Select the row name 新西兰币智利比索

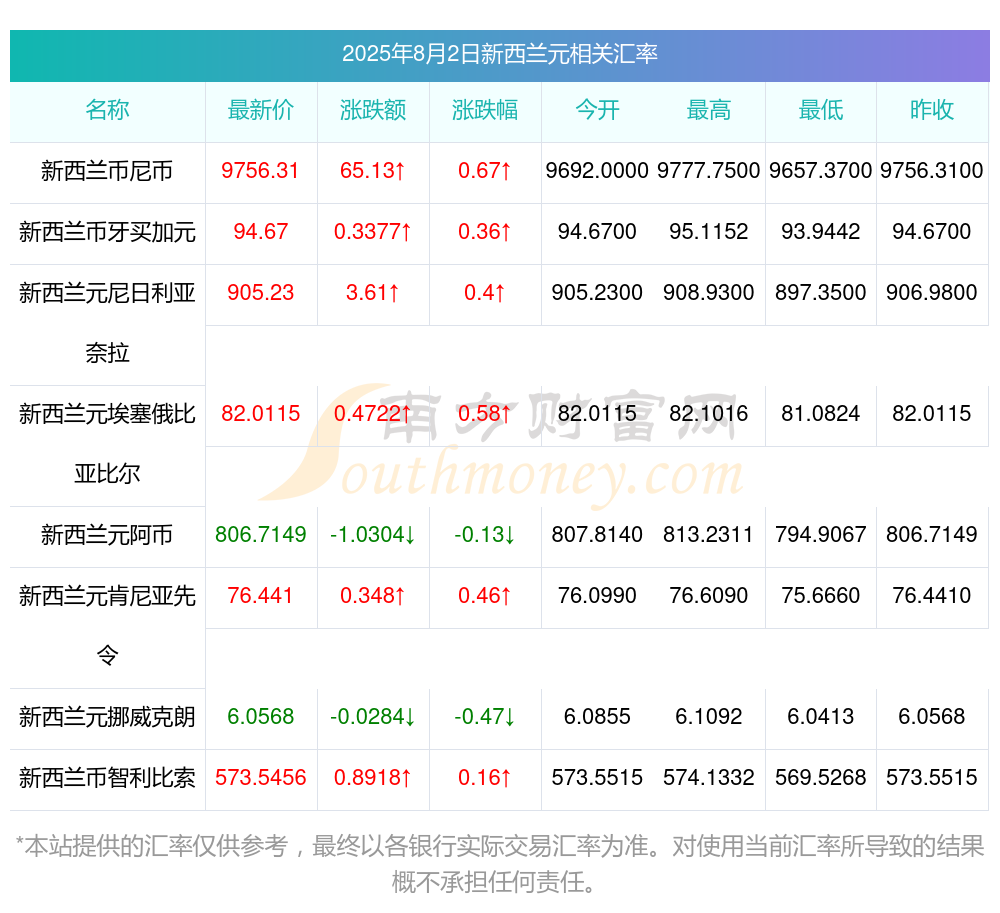click(107, 778)
